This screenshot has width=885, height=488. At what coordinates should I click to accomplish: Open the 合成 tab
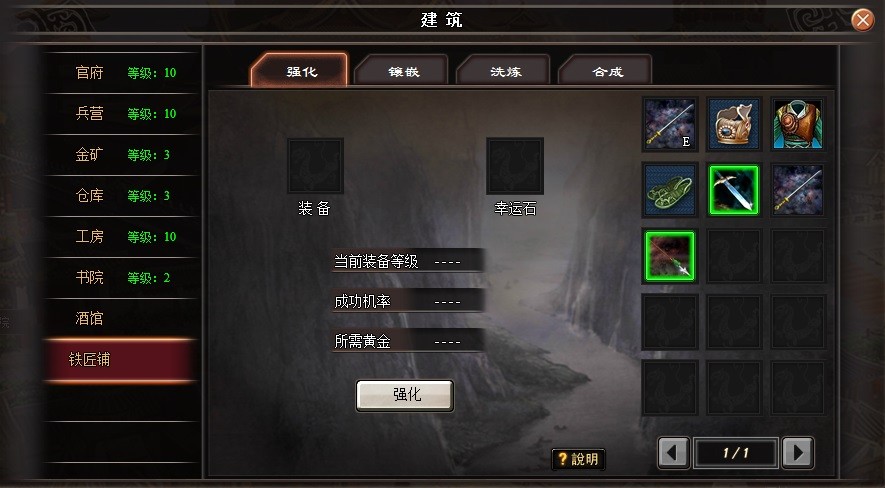607,71
